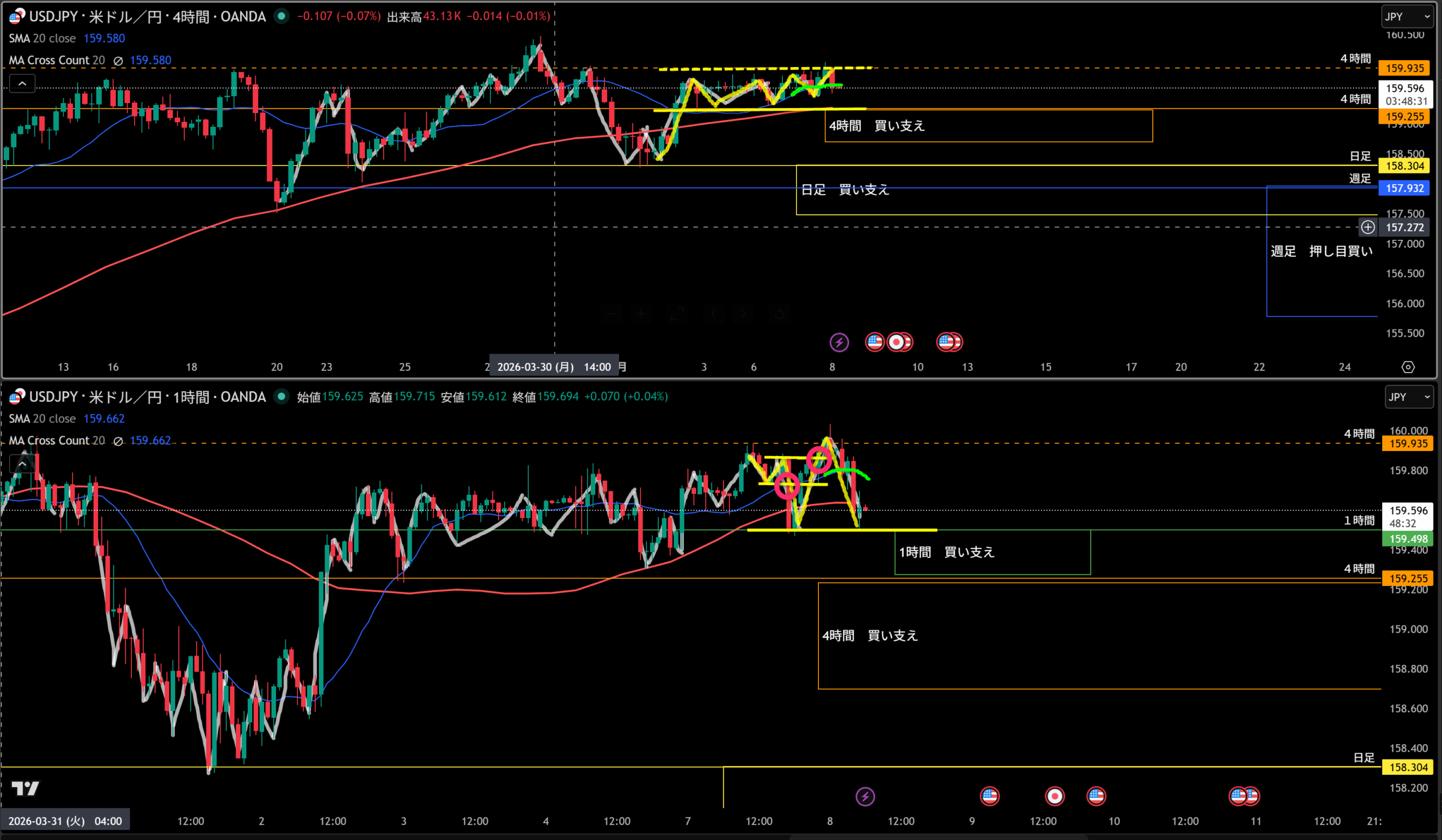1442x840 pixels.
Task: Click the green market status dot on 4-hour chart
Action: (281, 16)
